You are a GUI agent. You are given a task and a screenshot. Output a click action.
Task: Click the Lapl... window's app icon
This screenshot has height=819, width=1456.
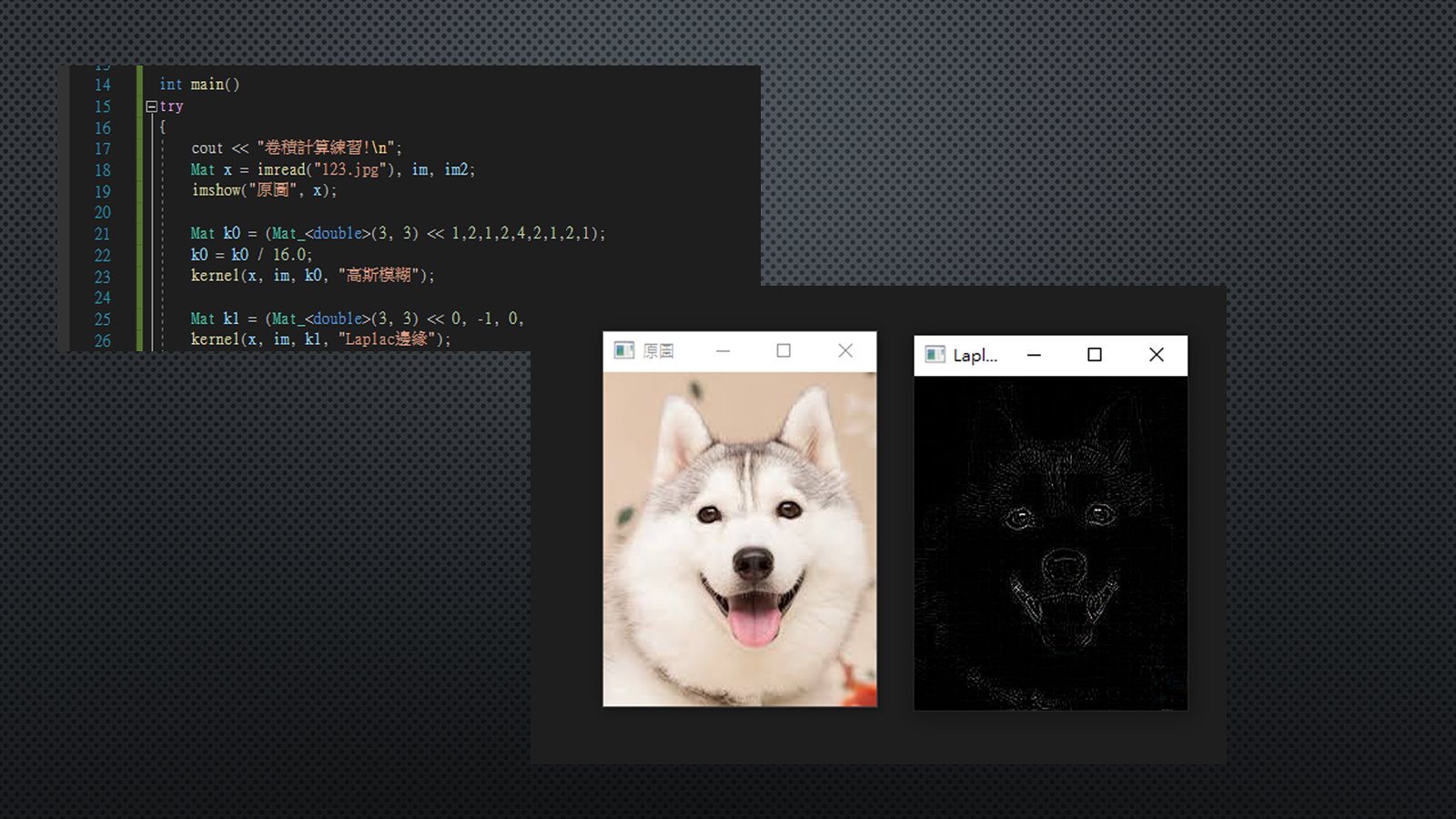coord(935,355)
